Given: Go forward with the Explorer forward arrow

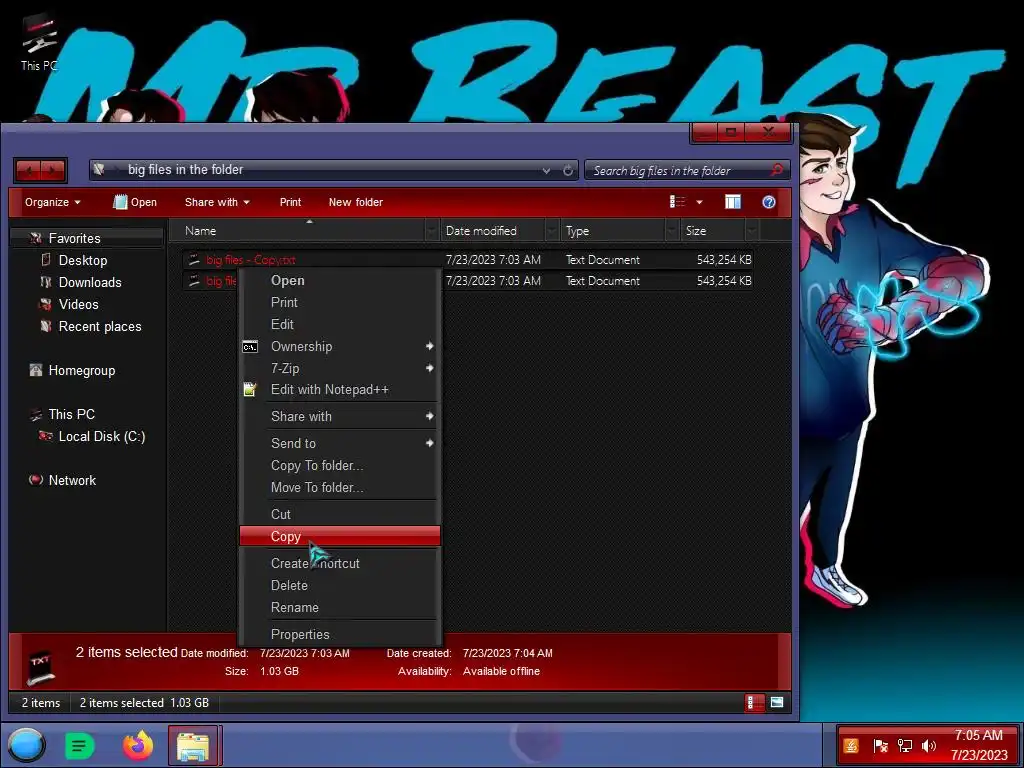Looking at the screenshot, I should (x=53, y=171).
